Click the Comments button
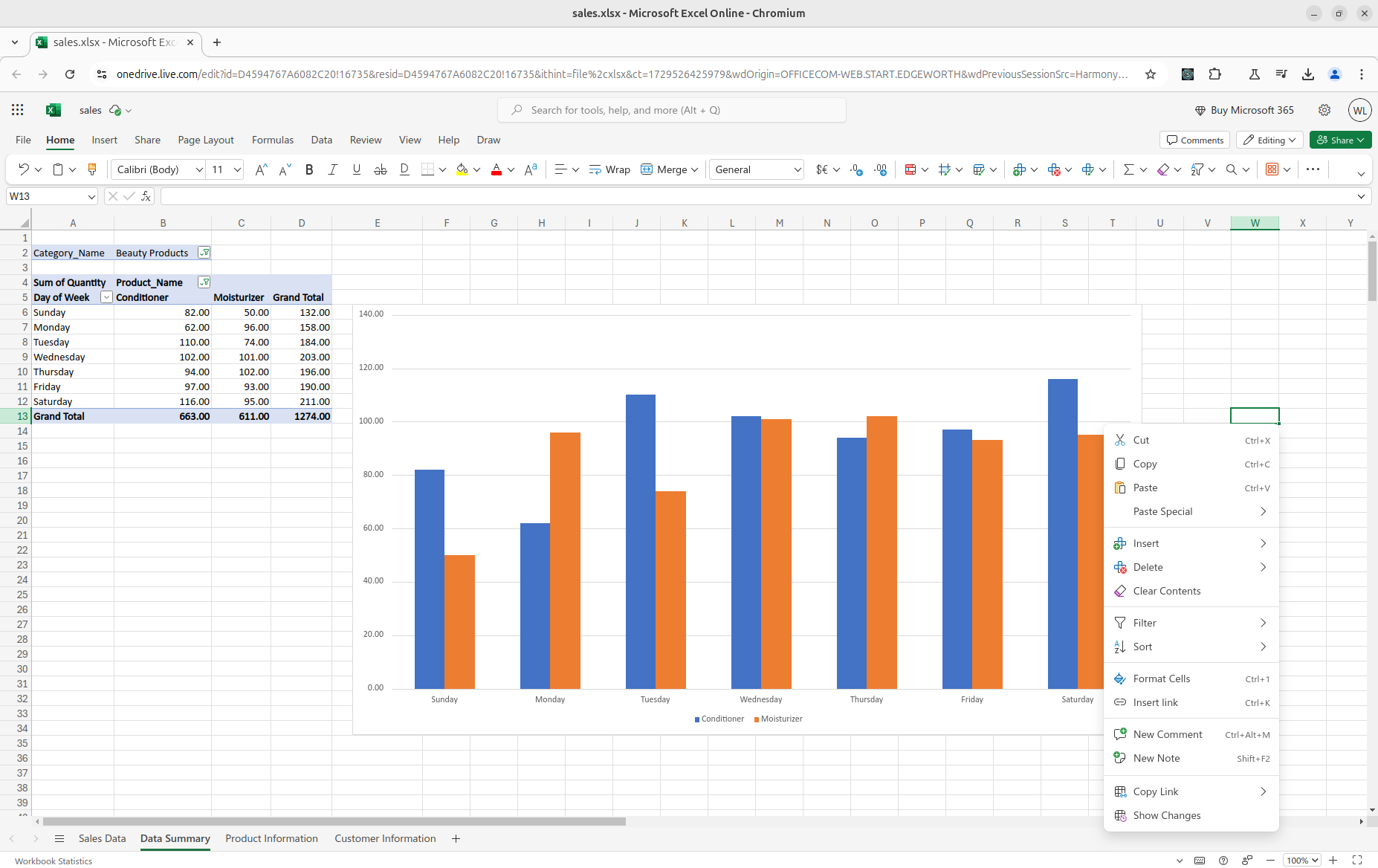1378x868 pixels. tap(1194, 140)
